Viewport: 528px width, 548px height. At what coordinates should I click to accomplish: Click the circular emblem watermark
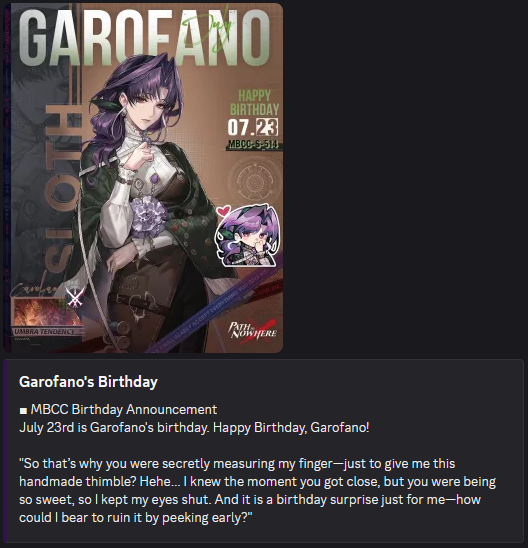click(255, 181)
